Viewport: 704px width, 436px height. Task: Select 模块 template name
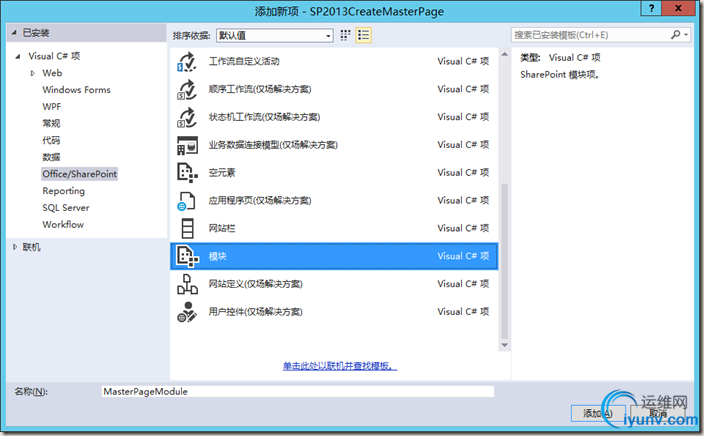pos(218,256)
